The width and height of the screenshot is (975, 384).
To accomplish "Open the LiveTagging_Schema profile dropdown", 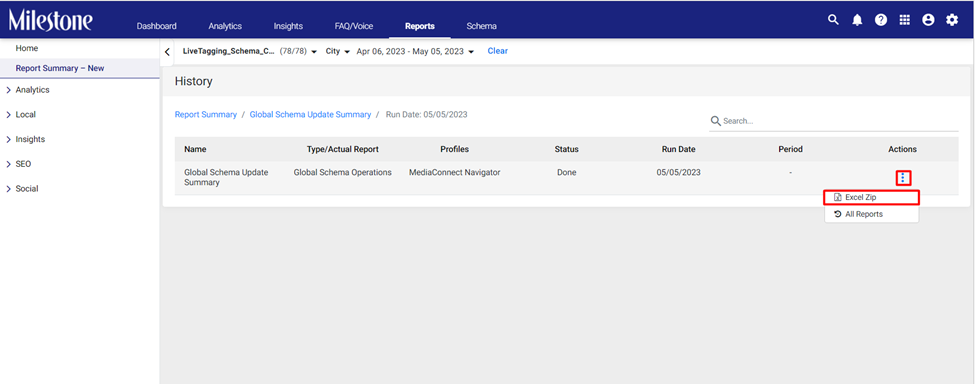I will click(x=249, y=51).
